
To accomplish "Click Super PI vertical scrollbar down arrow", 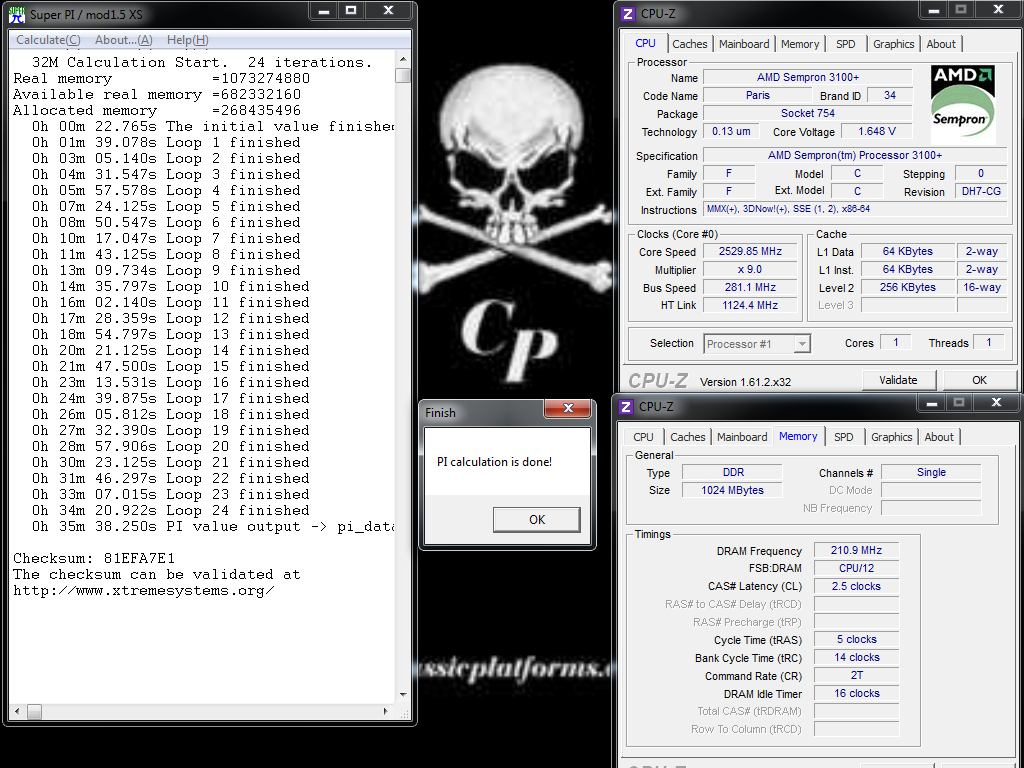I will tap(403, 695).
